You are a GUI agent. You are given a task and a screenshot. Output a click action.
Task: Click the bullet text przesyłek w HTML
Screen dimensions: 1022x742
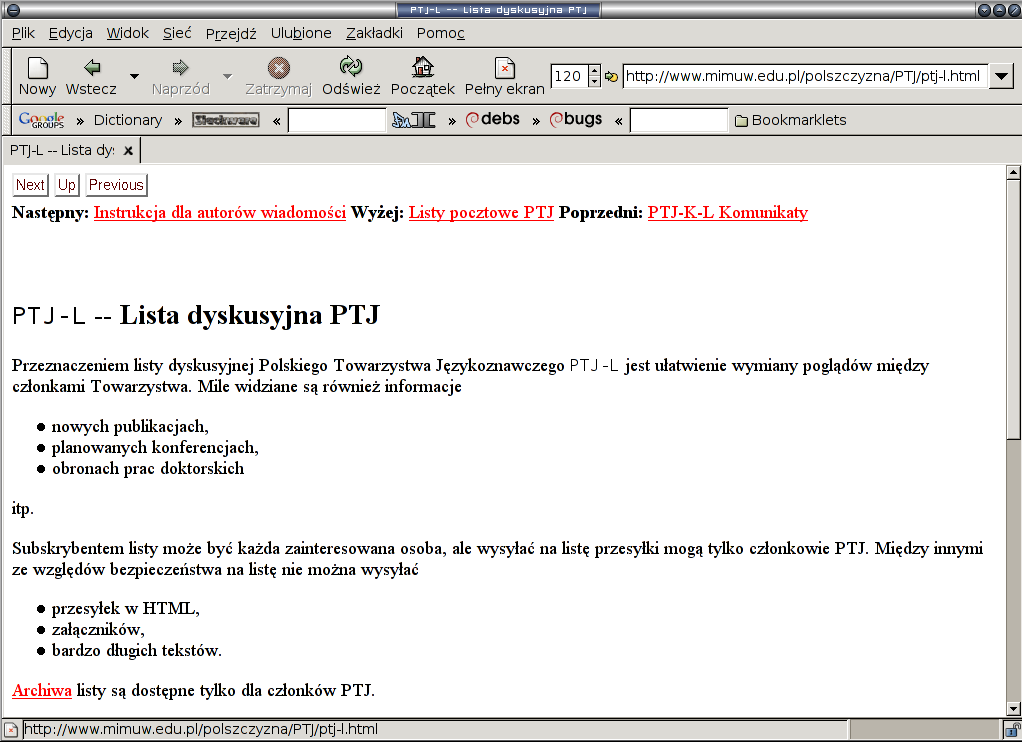point(125,609)
